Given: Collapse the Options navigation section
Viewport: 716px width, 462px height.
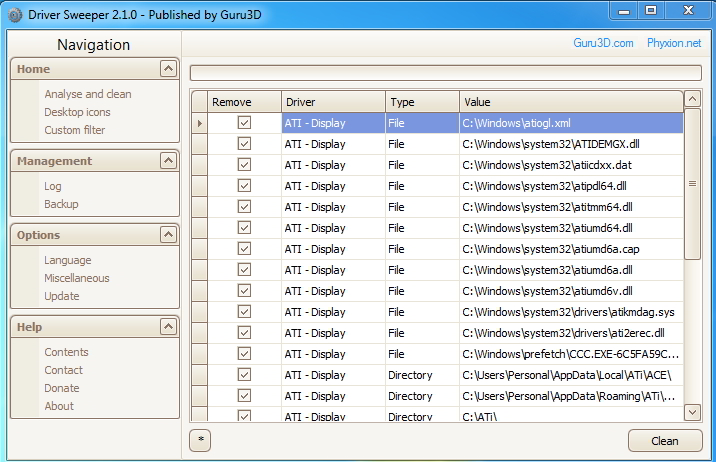Looking at the screenshot, I should tap(168, 235).
